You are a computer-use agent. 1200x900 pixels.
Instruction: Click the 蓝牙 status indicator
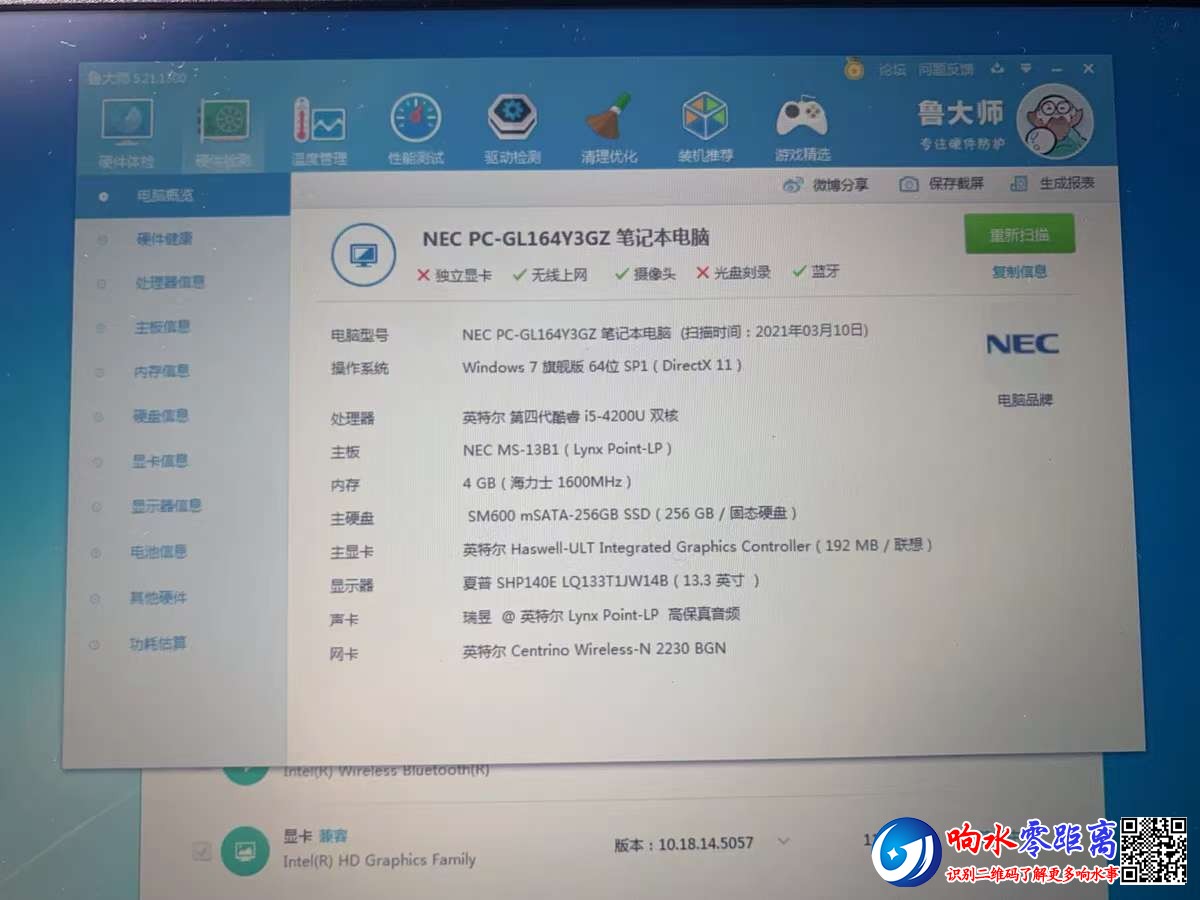816,272
